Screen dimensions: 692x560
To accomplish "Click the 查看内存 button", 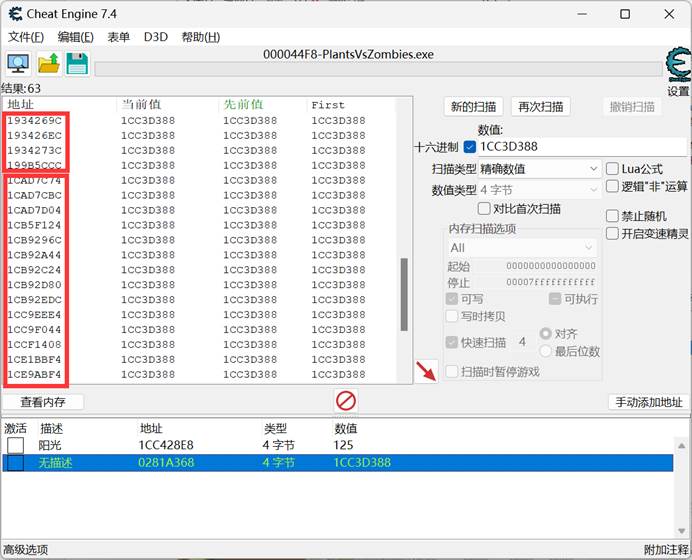I will tap(43, 402).
